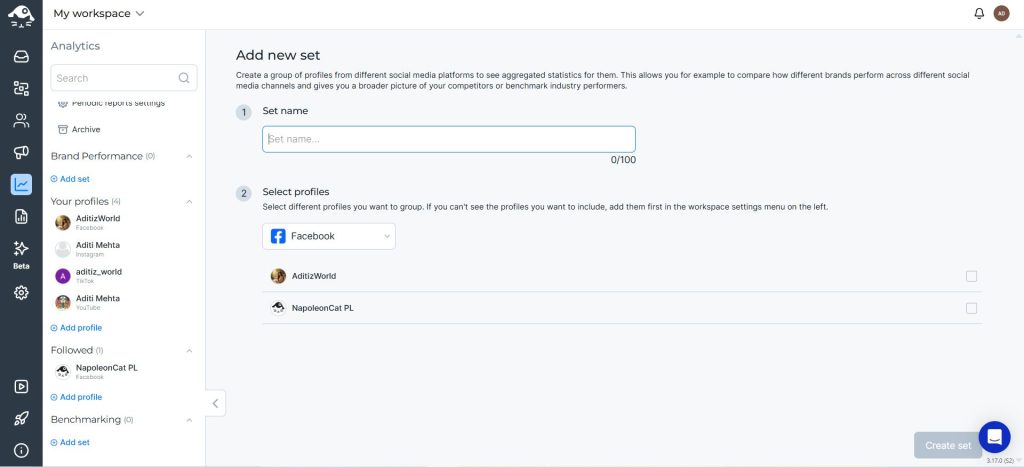
Task: Check the AditizWorld profile checkbox
Action: (x=971, y=276)
